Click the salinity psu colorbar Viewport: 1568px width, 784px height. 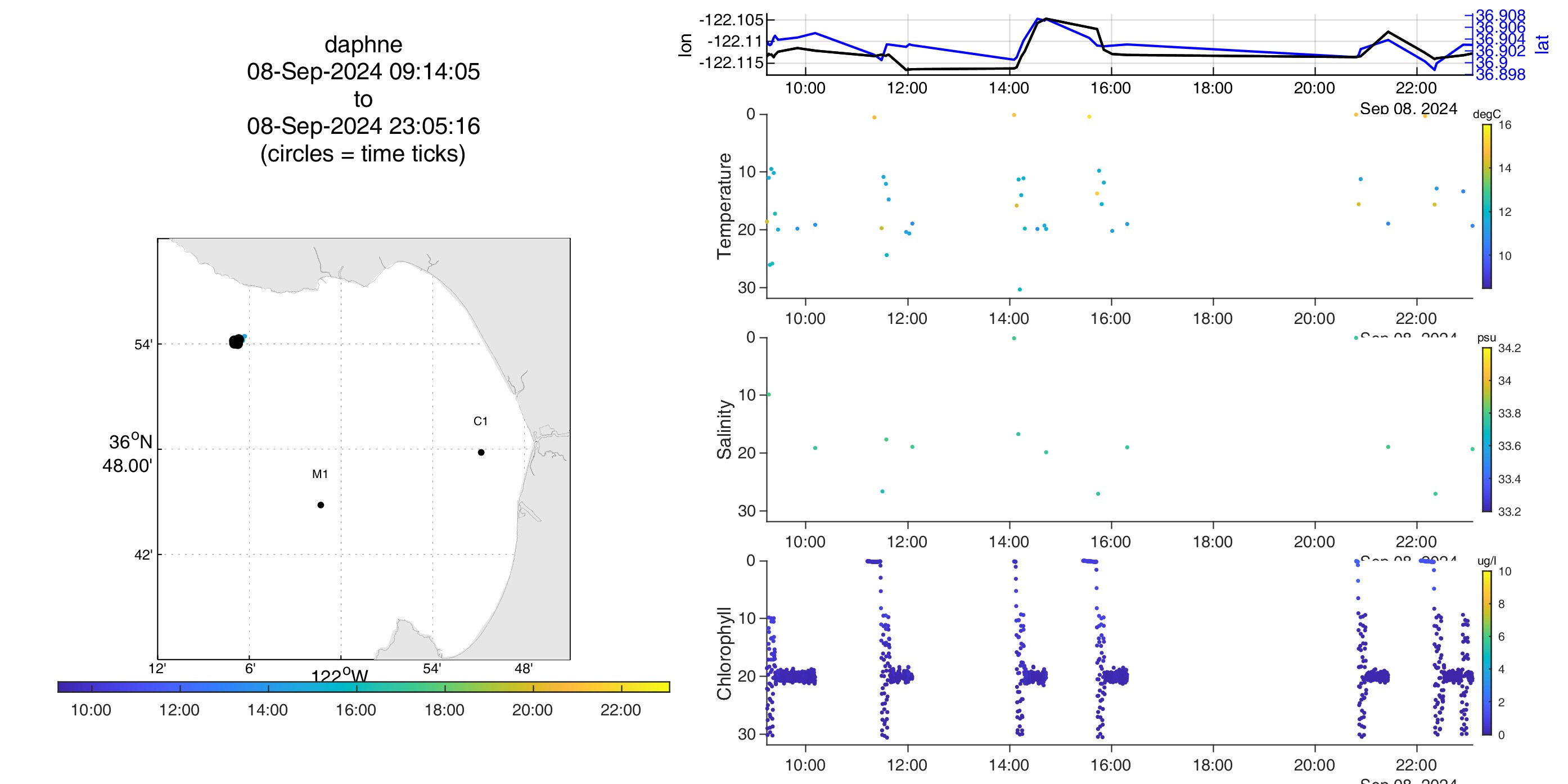(x=1486, y=429)
